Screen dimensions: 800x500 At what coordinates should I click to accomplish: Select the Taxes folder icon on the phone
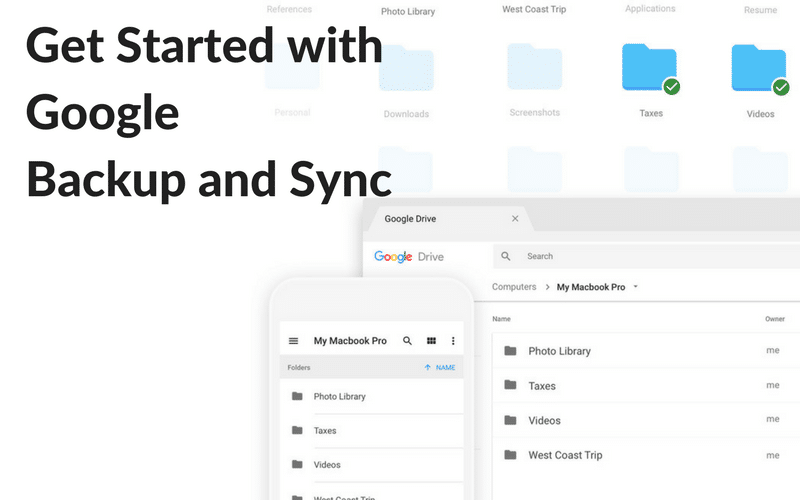[297, 431]
